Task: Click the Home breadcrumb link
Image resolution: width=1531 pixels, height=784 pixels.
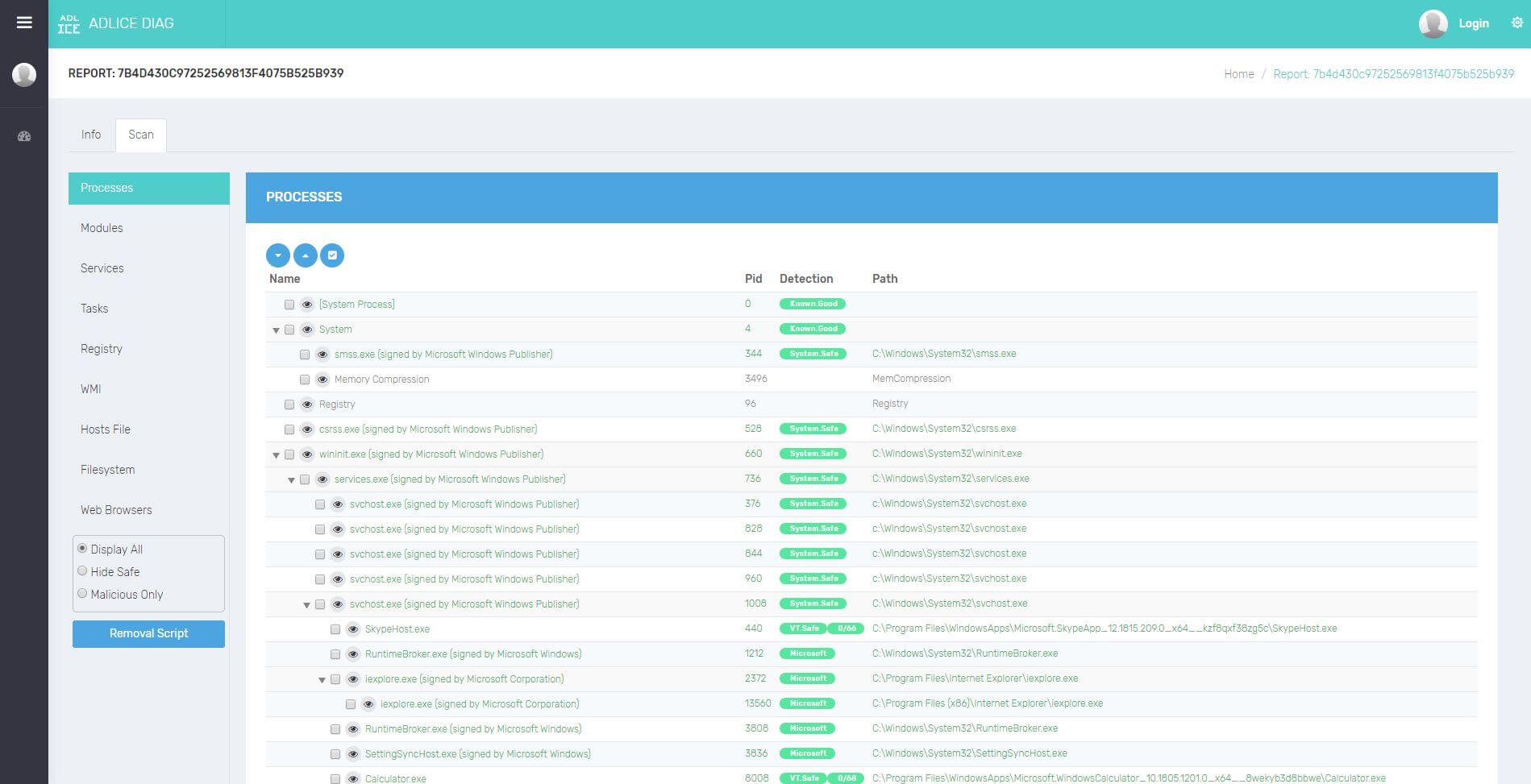Action: pyautogui.click(x=1238, y=74)
